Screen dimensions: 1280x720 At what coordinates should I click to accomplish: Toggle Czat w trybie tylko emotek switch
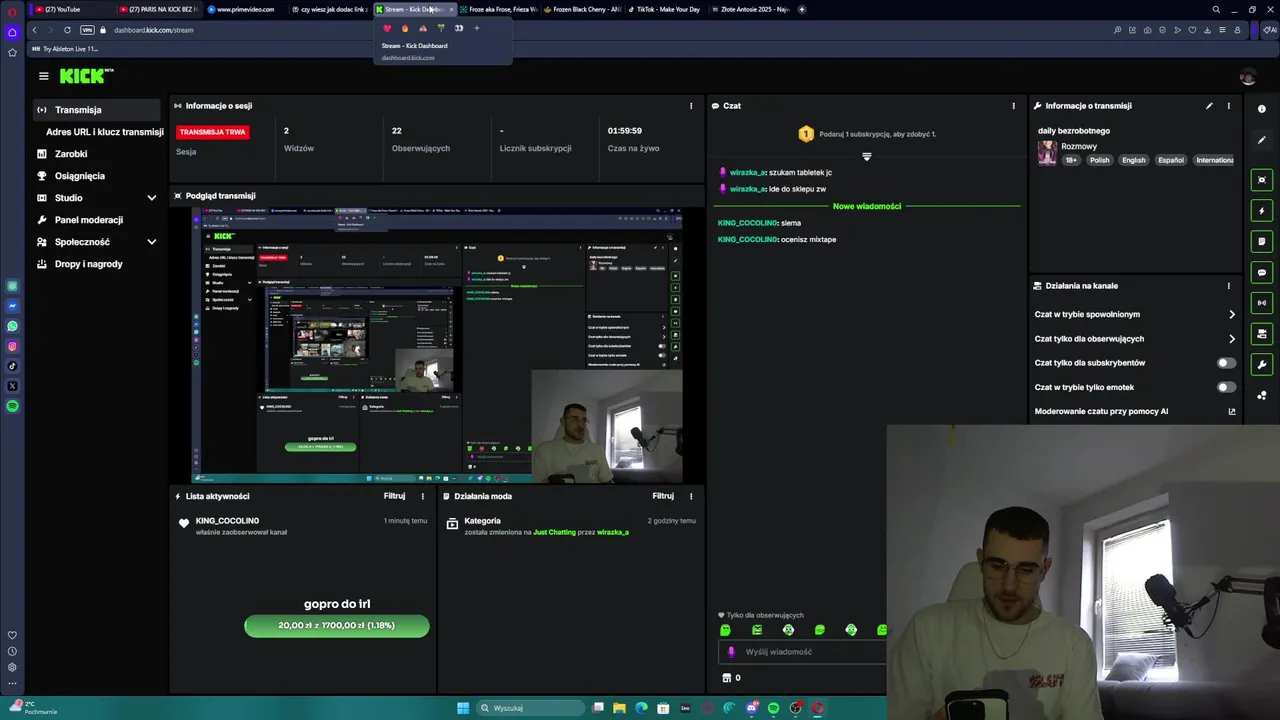(x=1226, y=387)
